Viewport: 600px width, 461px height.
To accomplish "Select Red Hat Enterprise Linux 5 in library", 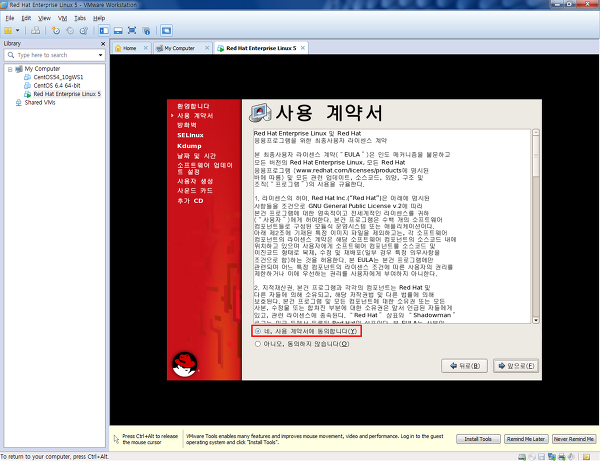I will (x=67, y=94).
